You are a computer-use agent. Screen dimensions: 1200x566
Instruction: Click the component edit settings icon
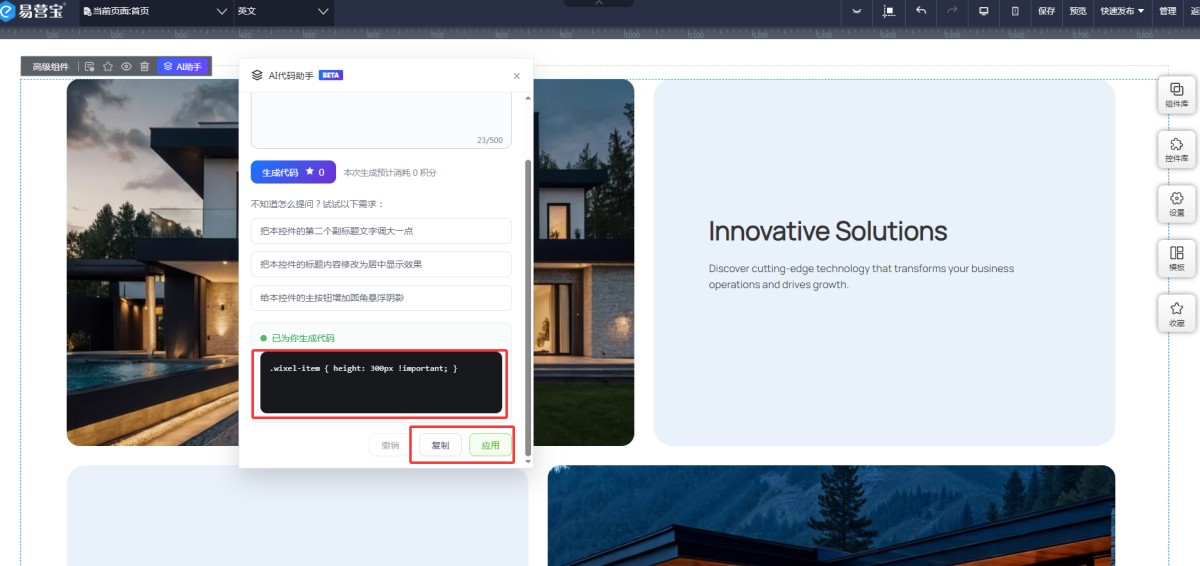(90, 67)
